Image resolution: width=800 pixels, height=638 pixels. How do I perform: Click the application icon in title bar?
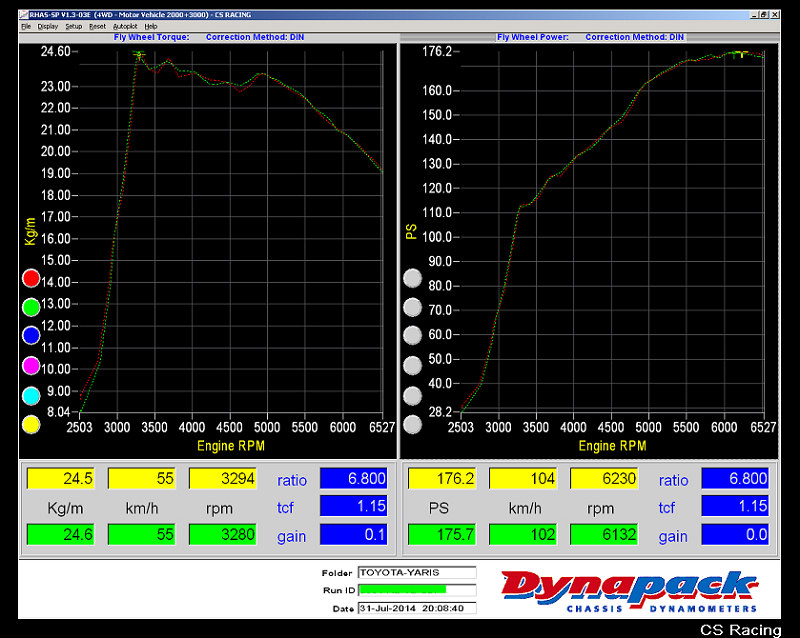click(x=23, y=15)
